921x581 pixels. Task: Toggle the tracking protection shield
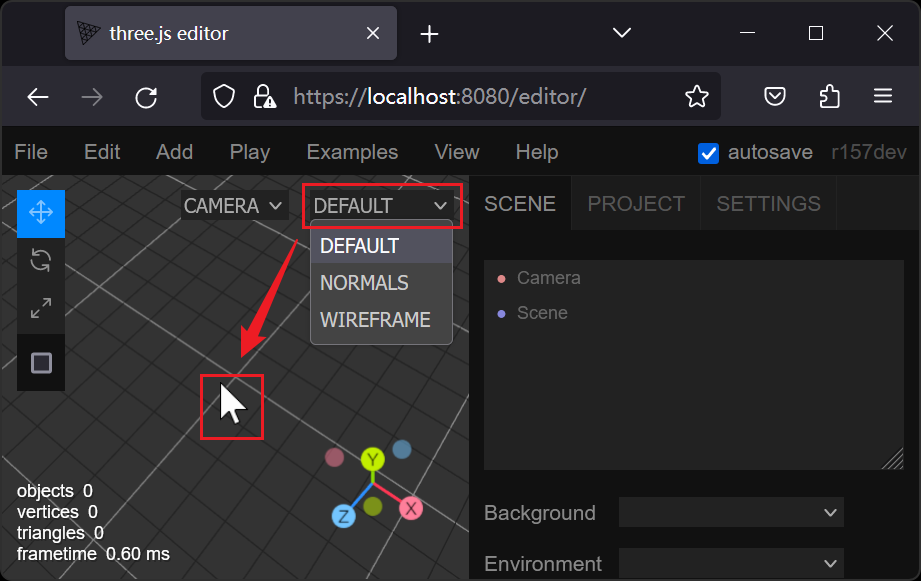point(223,96)
